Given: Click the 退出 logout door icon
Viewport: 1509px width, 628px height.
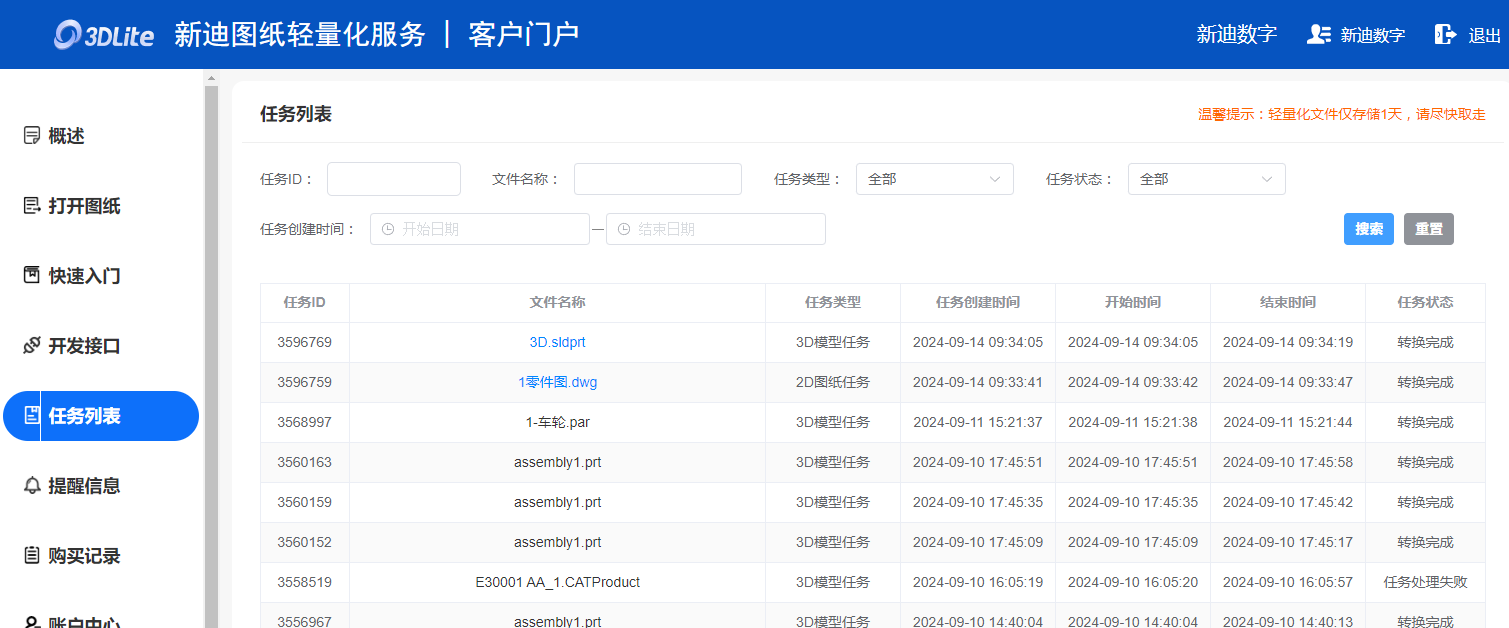Looking at the screenshot, I should tap(1445, 35).
